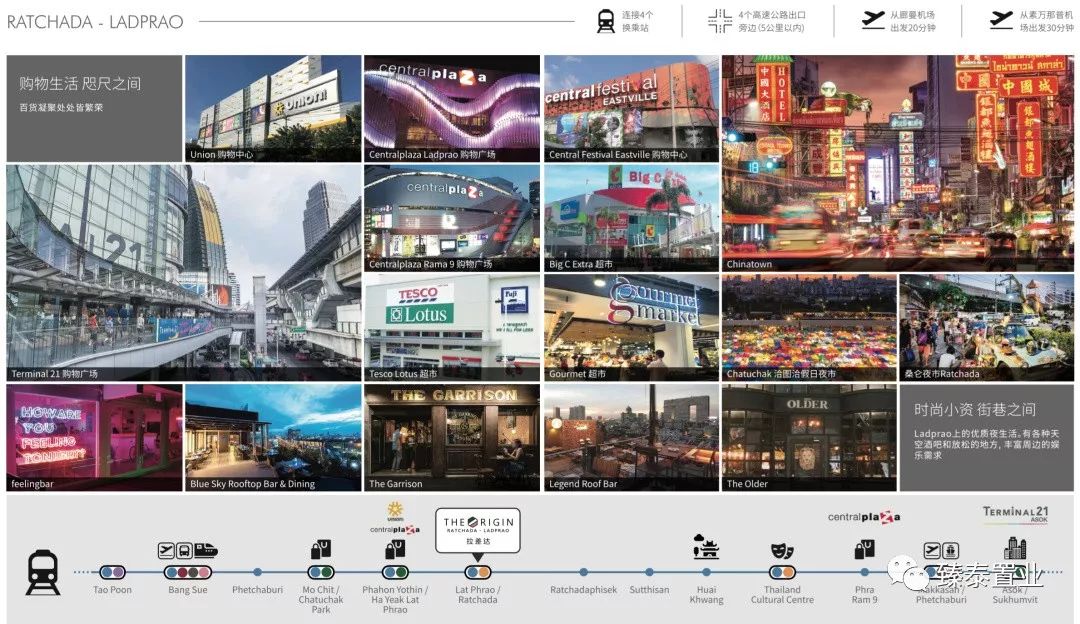Click the 购物生活 咫尺之间 heading tile
Viewport: 1080px width, 624px height.
(94, 108)
